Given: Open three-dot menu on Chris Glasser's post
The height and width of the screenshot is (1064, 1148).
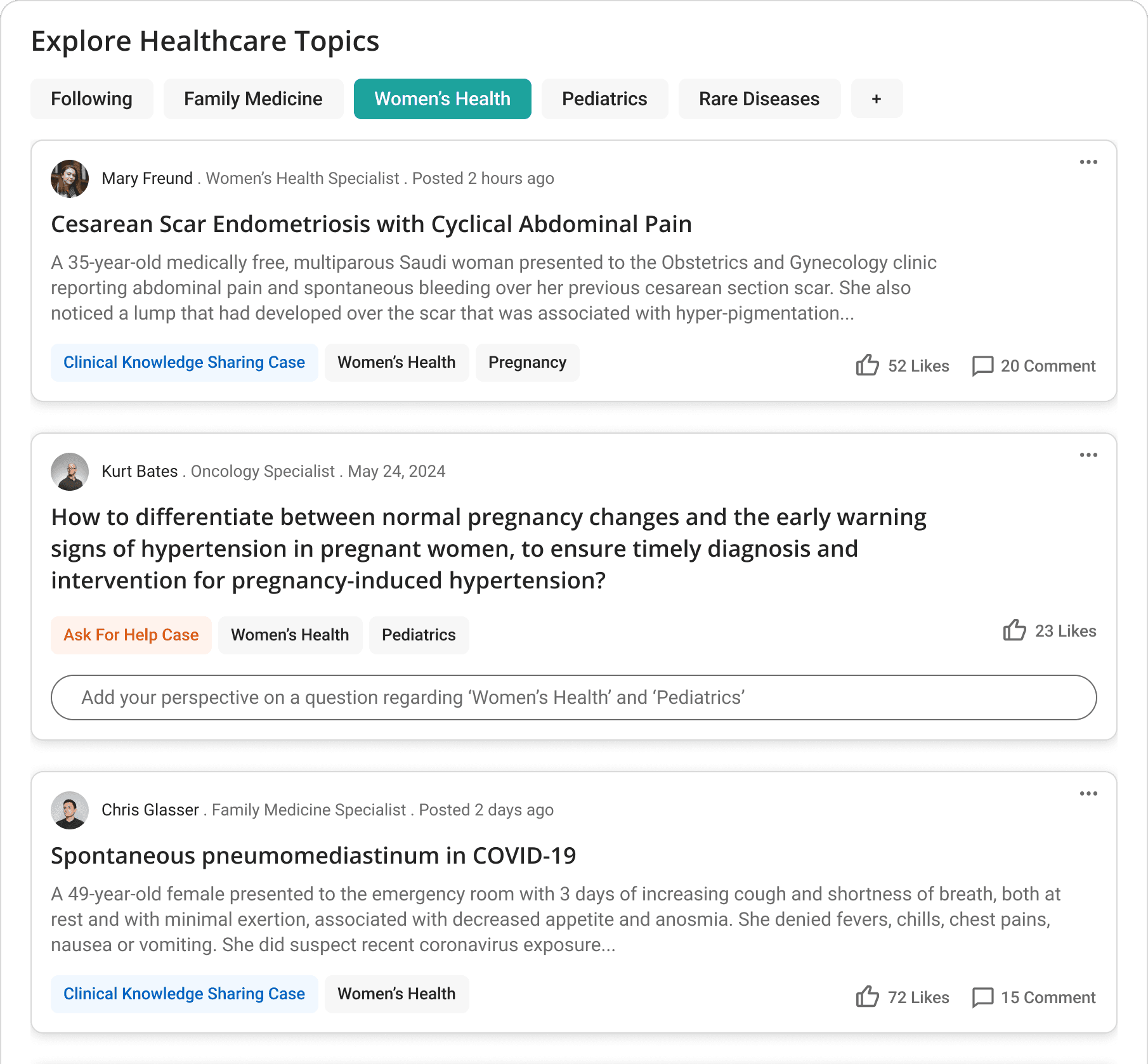Looking at the screenshot, I should click(1088, 794).
